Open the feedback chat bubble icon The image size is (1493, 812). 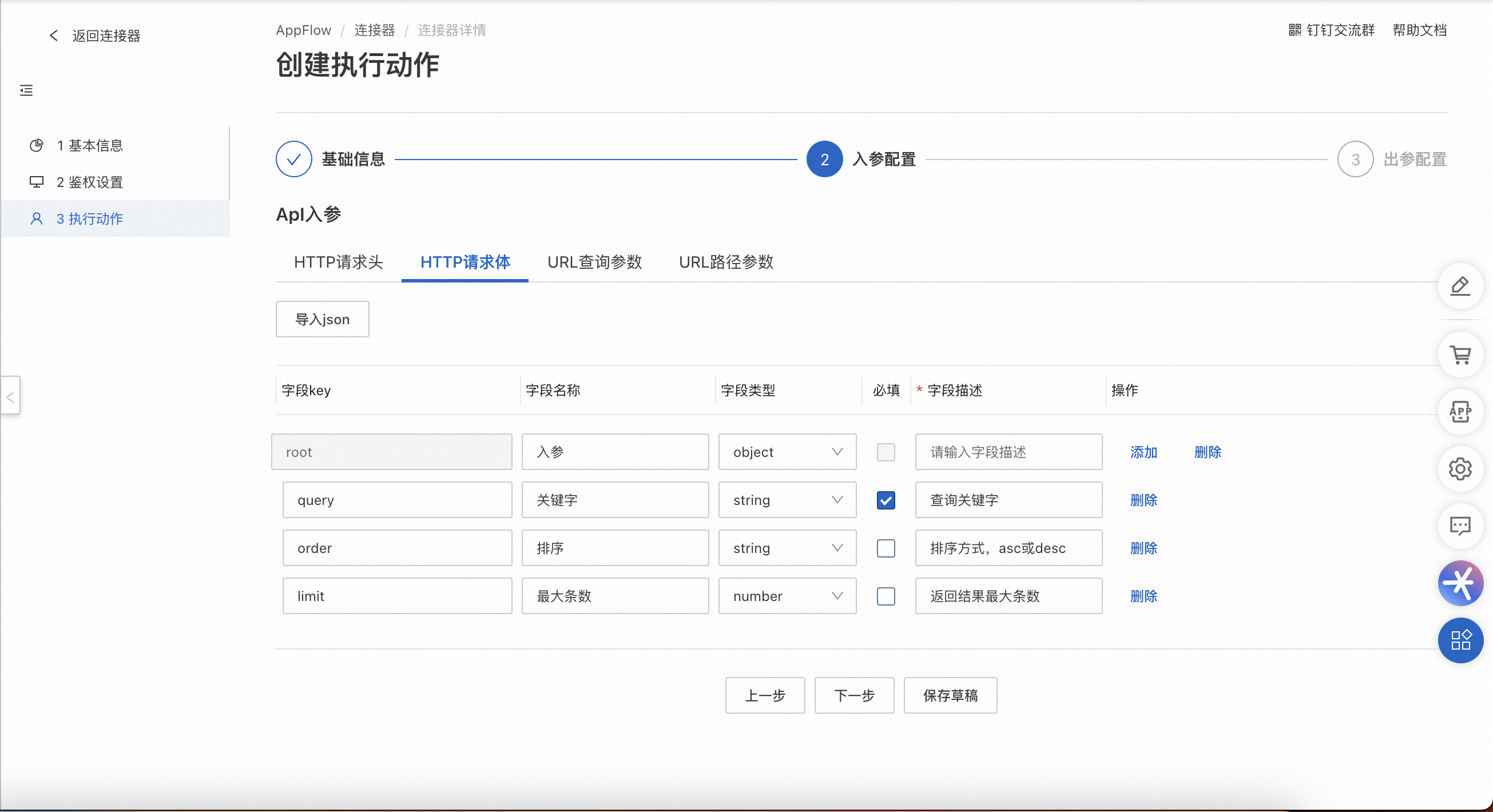tap(1460, 526)
